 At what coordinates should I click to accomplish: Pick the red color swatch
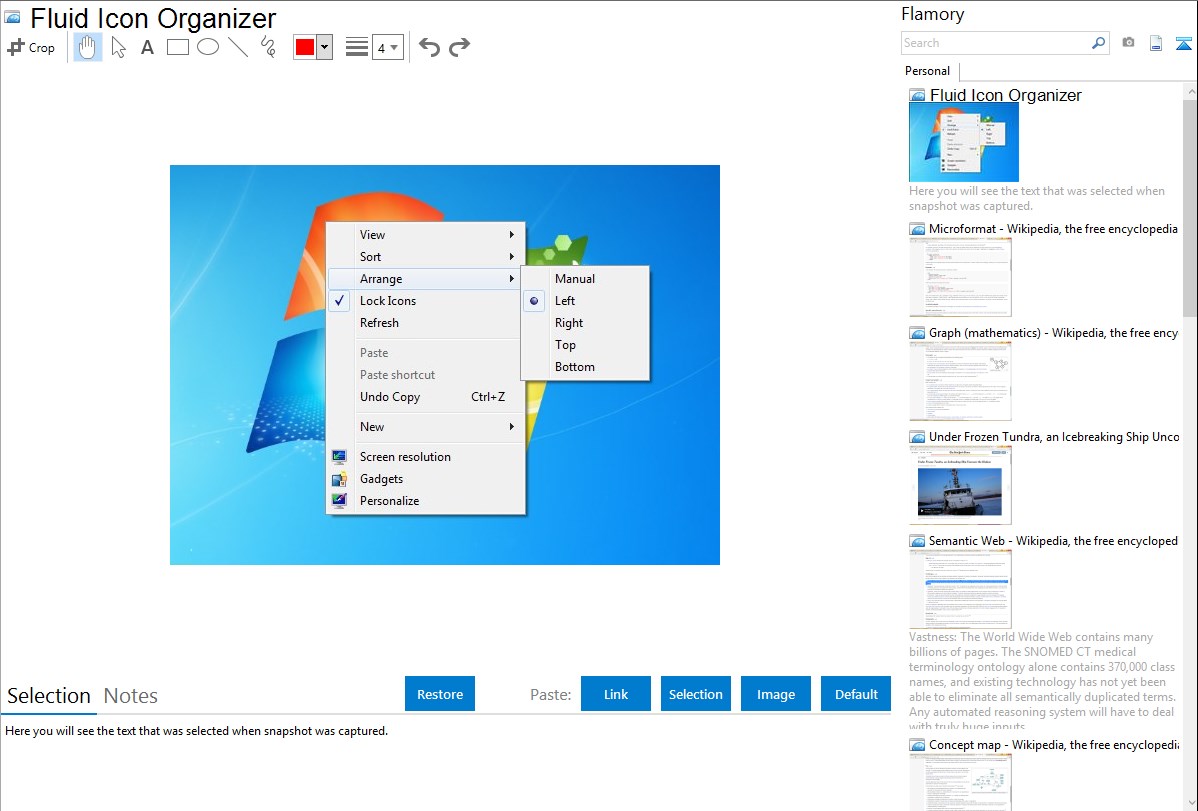click(307, 46)
